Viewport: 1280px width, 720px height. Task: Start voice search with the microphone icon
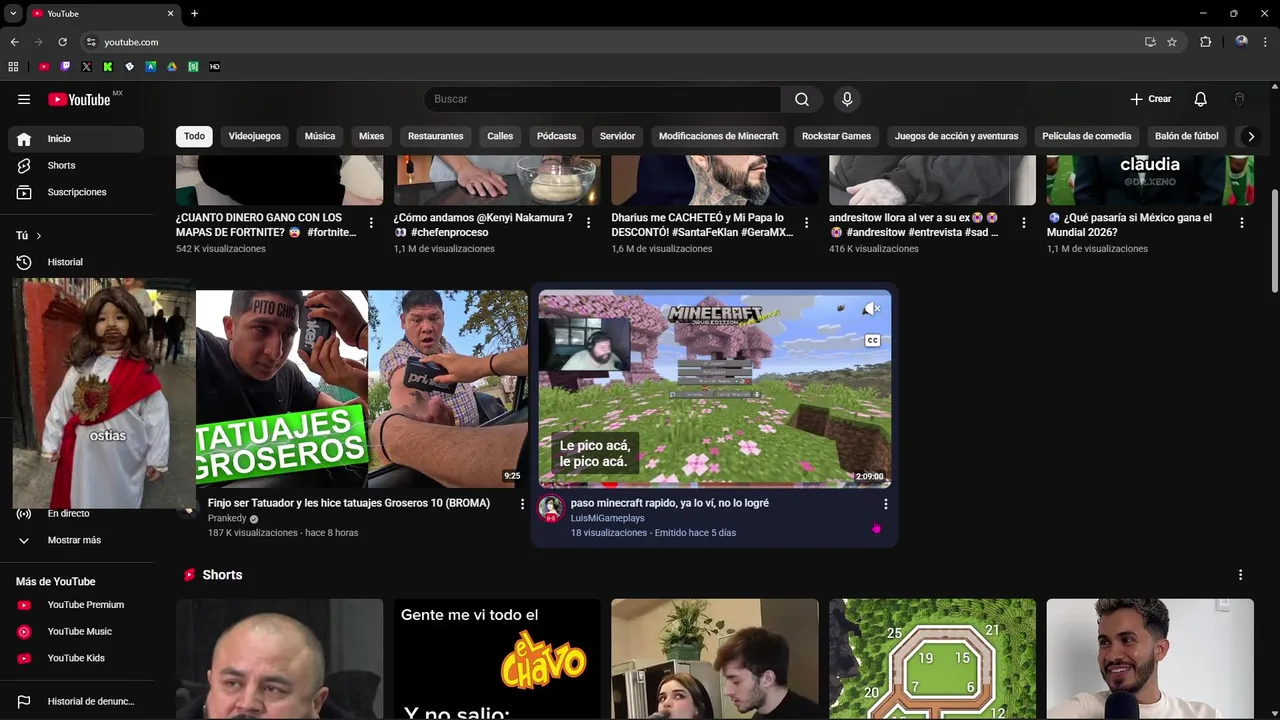[x=847, y=99]
